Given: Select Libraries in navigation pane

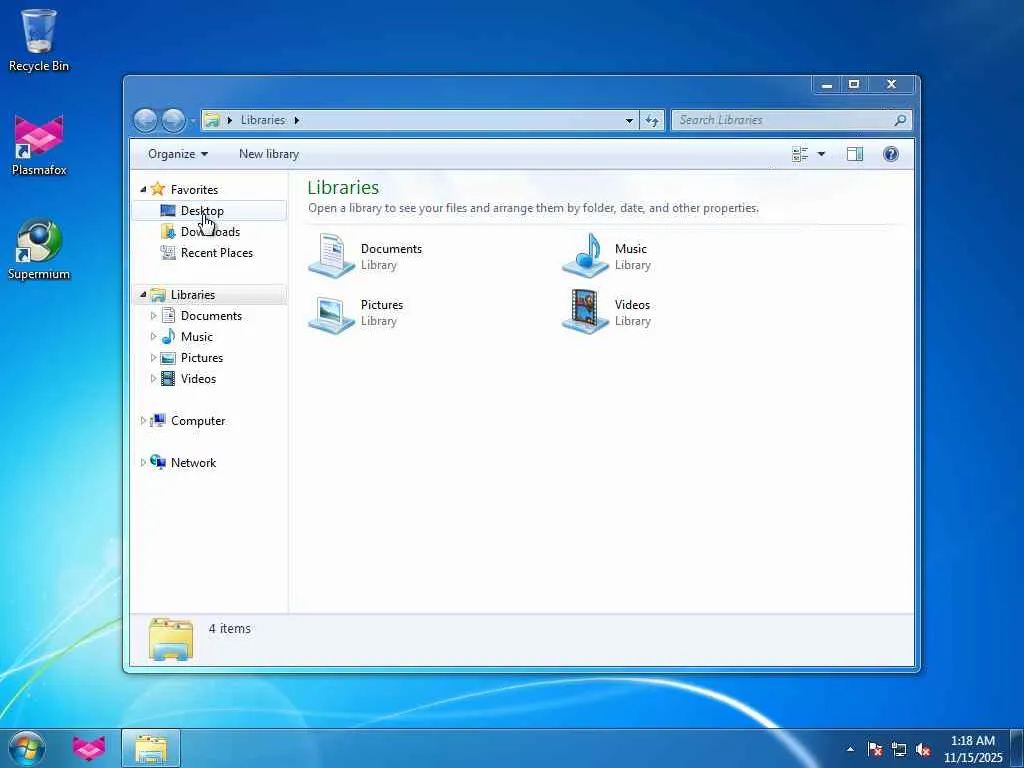Looking at the screenshot, I should point(209,295).
